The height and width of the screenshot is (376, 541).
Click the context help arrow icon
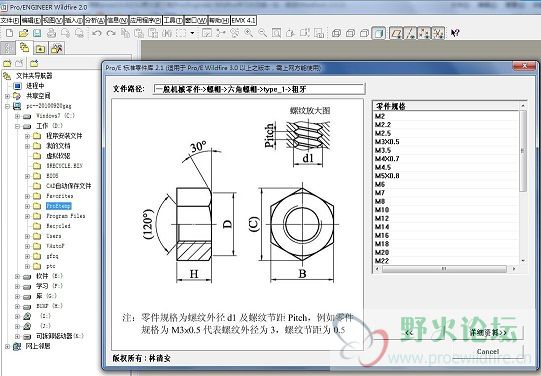[x=455, y=33]
